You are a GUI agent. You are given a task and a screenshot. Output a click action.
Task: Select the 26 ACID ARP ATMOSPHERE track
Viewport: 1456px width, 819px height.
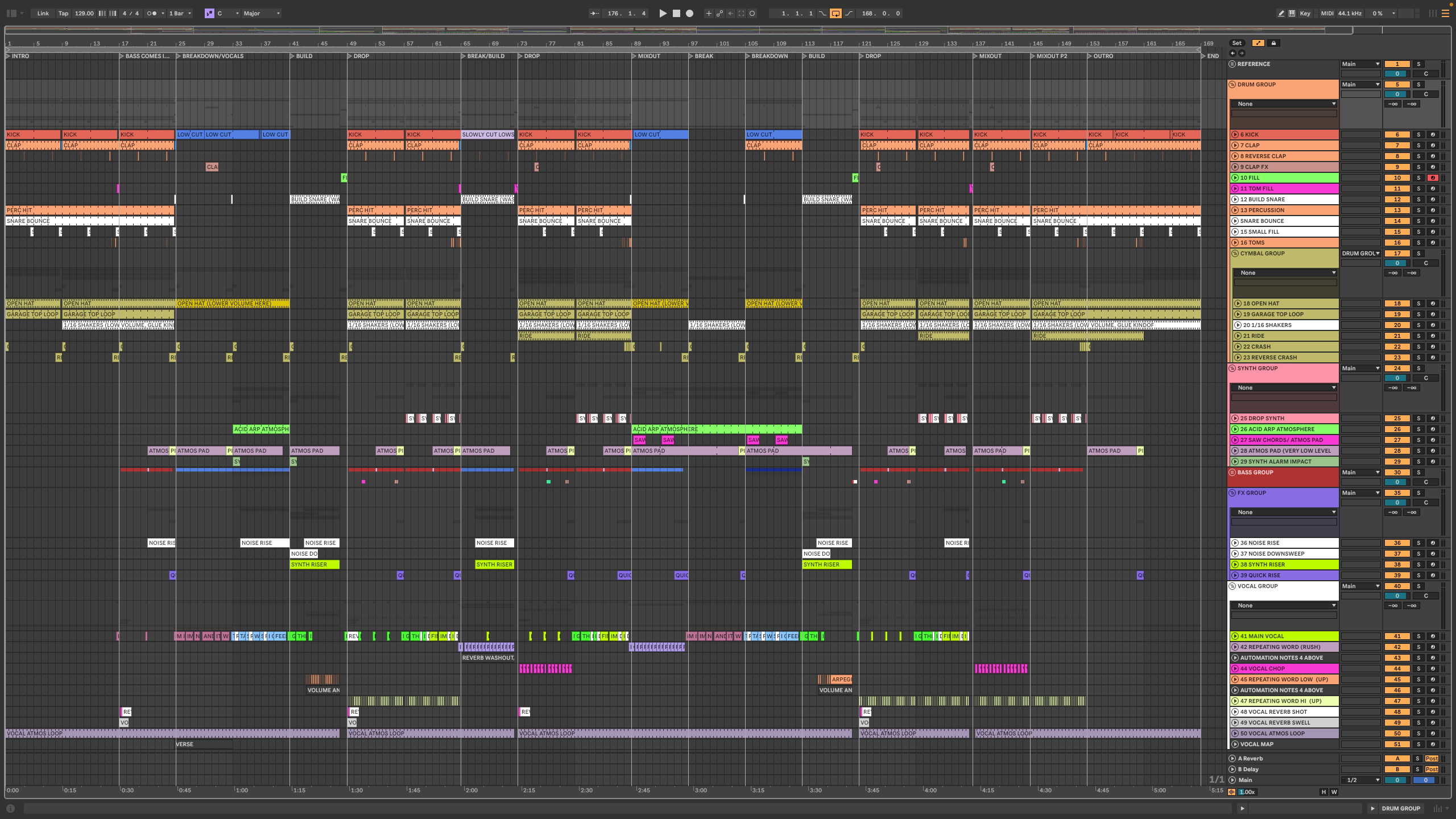pos(1284,429)
